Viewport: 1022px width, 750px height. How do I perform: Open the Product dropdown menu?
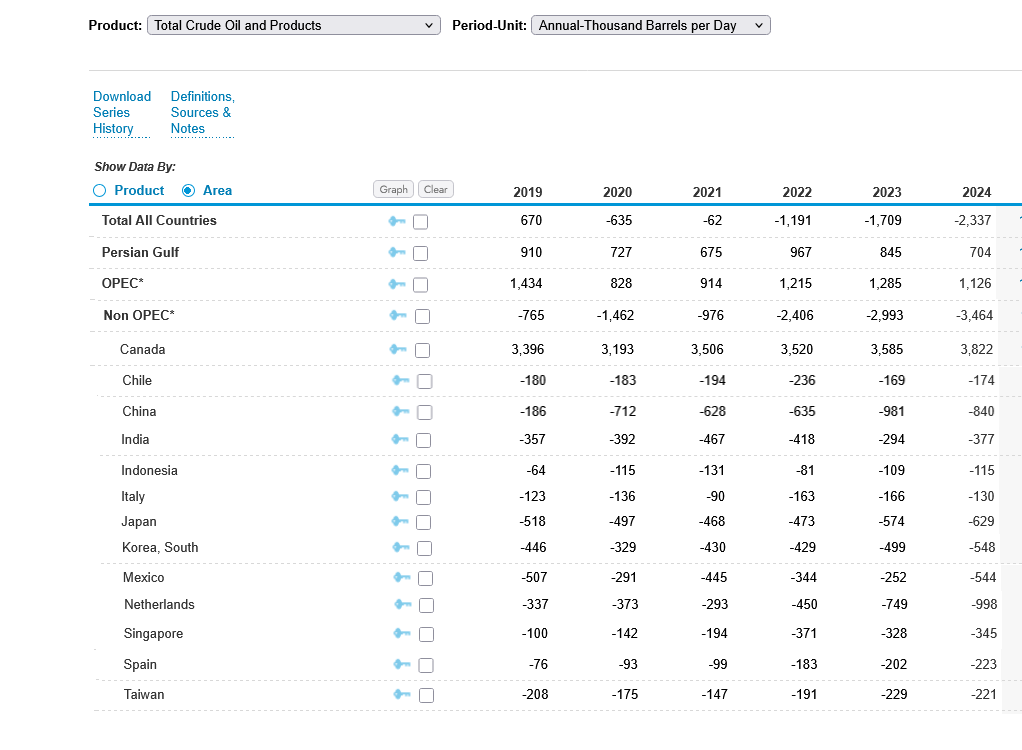pyautogui.click(x=293, y=25)
